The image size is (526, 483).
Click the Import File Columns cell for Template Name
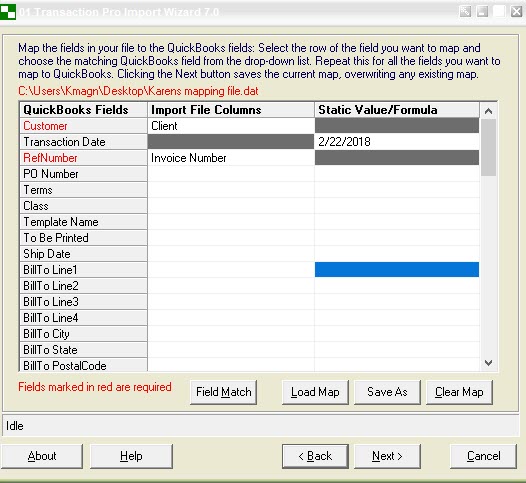tap(231, 222)
